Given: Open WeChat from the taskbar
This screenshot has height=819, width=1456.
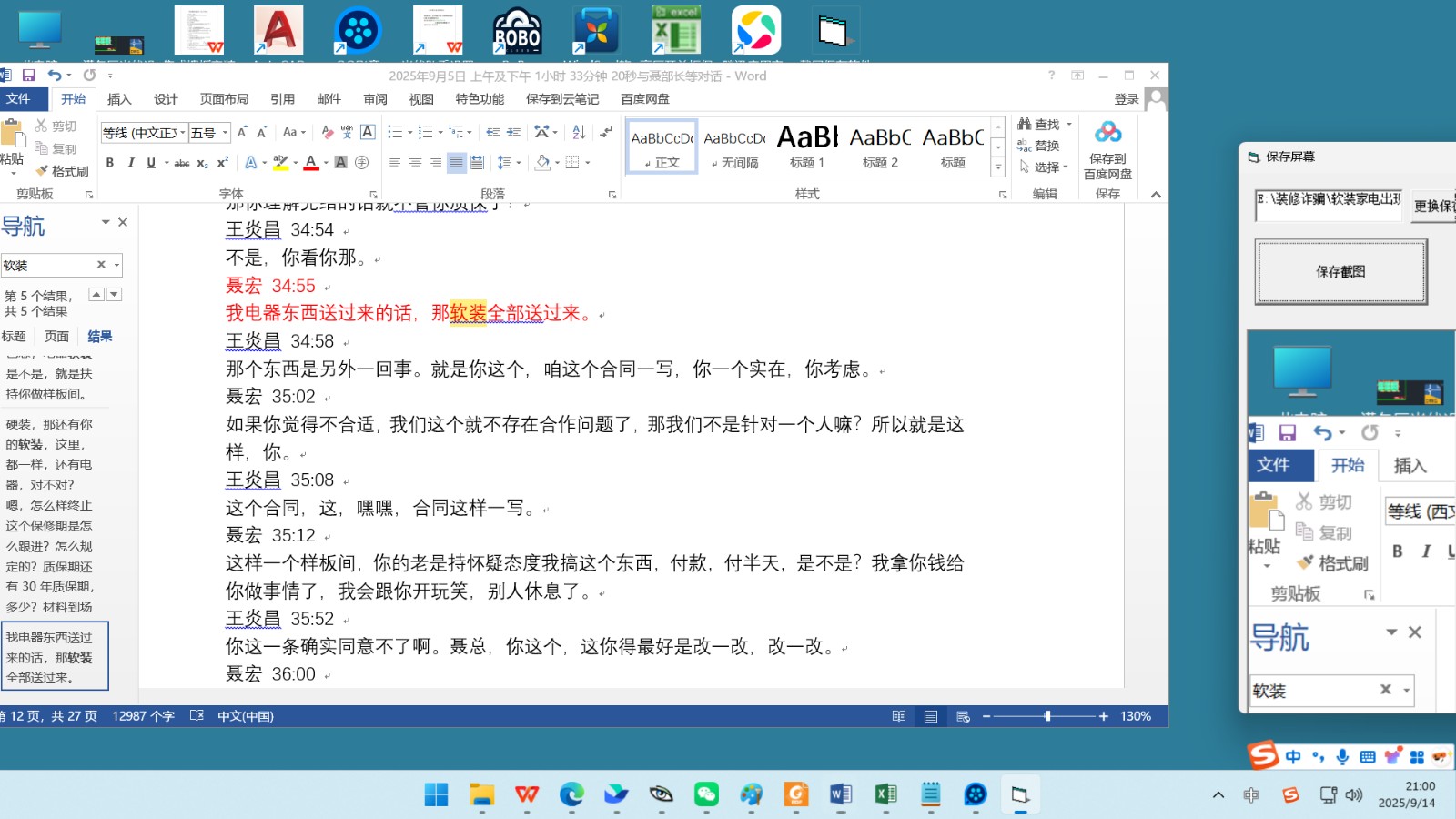Looking at the screenshot, I should [706, 794].
